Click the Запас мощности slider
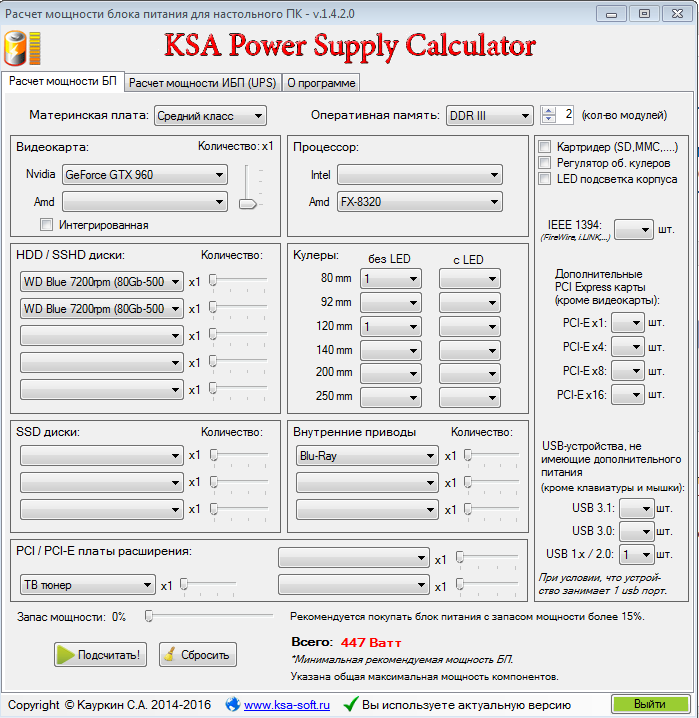This screenshot has width=699, height=718. tap(209, 616)
